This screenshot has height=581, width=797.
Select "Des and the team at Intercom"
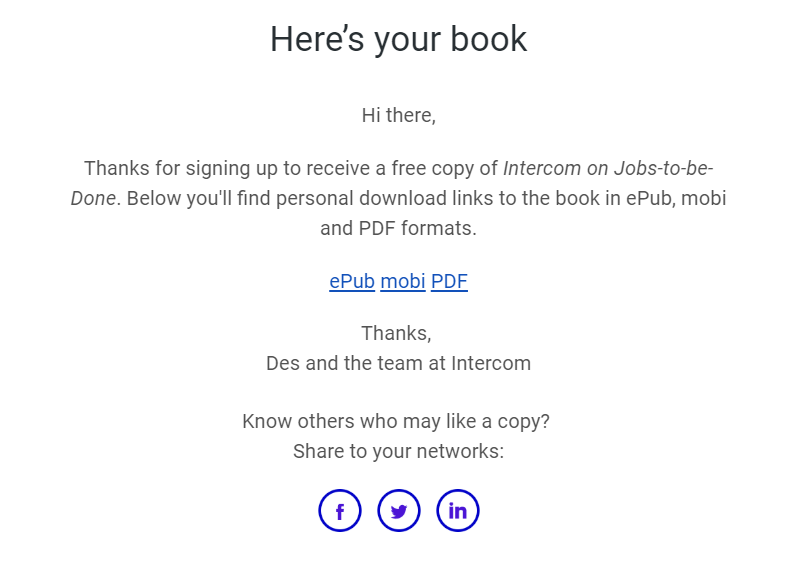point(398,363)
